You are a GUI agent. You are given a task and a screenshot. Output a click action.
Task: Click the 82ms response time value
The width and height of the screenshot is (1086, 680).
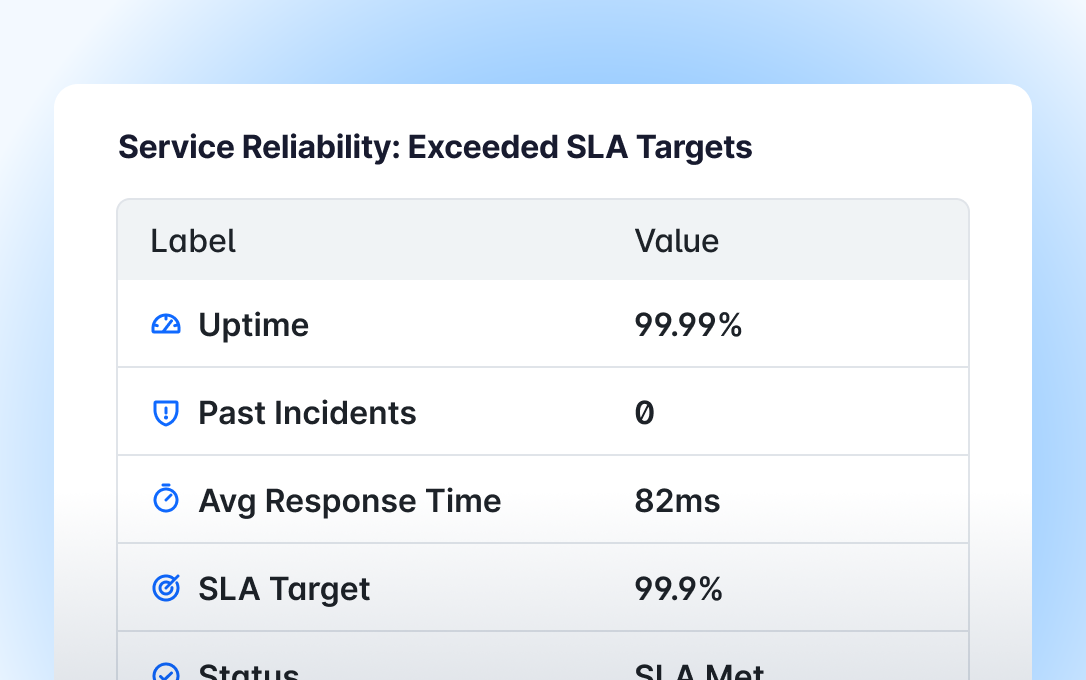pos(677,501)
